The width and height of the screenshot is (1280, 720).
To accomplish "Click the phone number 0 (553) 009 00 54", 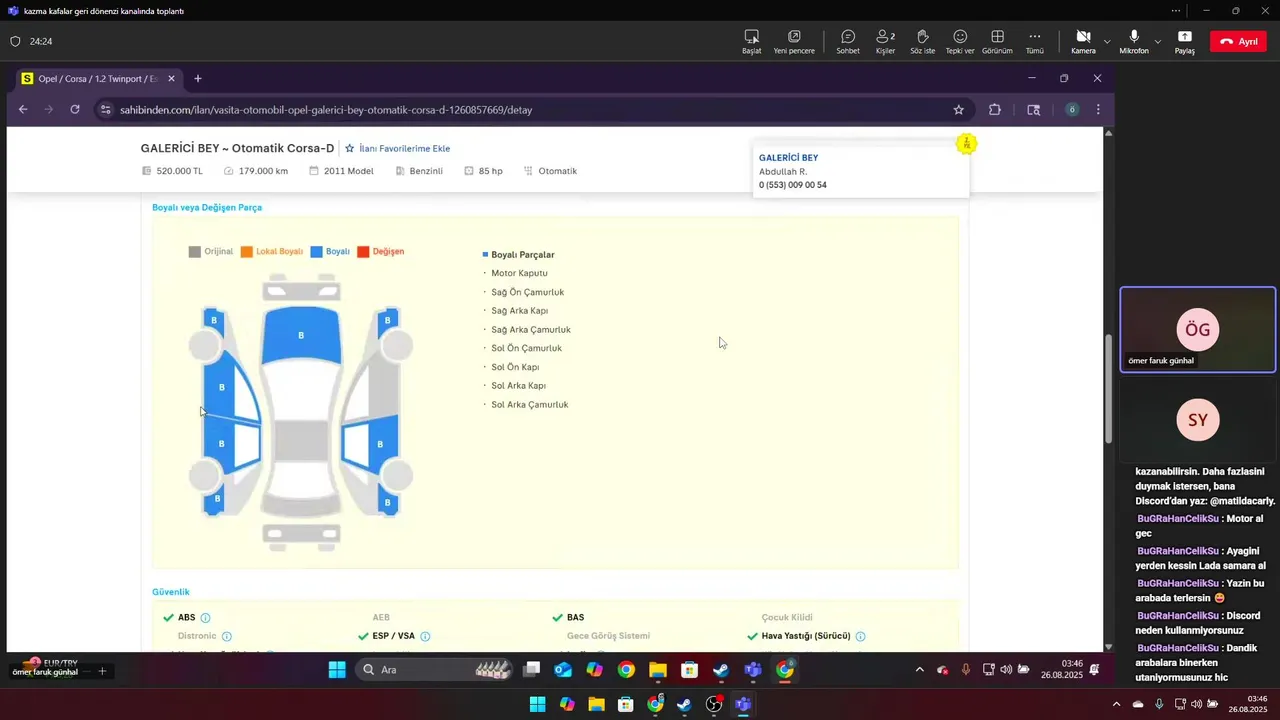I will pyautogui.click(x=793, y=185).
